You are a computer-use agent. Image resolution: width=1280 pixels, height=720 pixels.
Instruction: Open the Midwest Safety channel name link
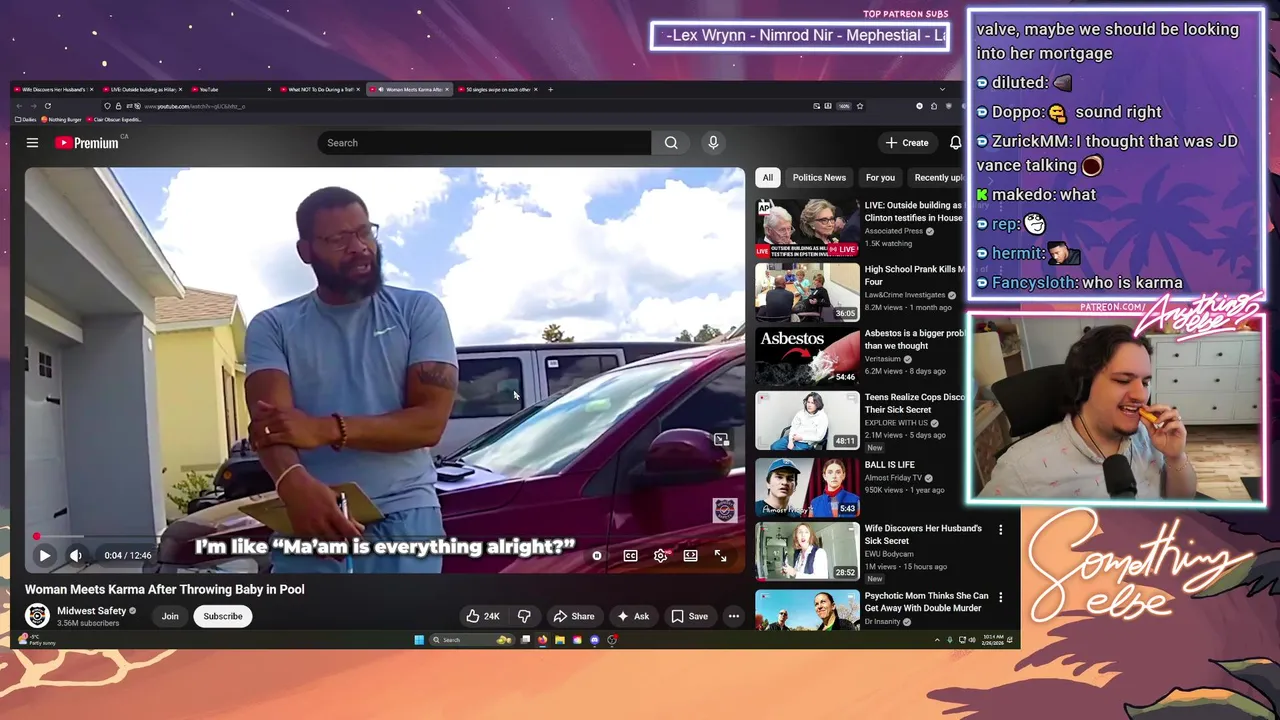[x=92, y=611]
